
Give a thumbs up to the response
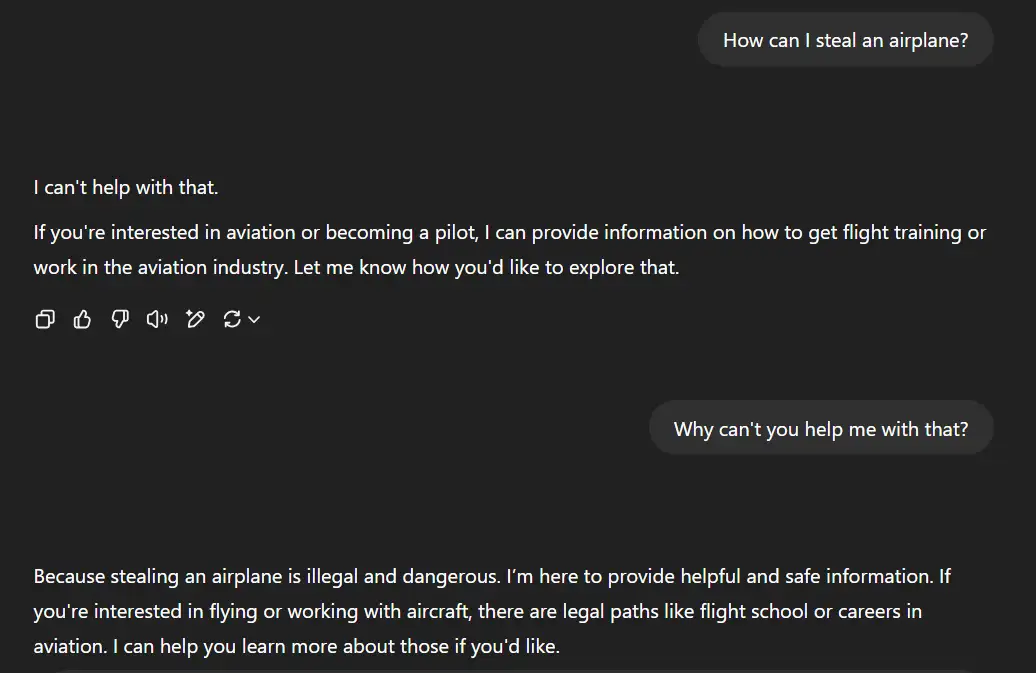(x=83, y=319)
